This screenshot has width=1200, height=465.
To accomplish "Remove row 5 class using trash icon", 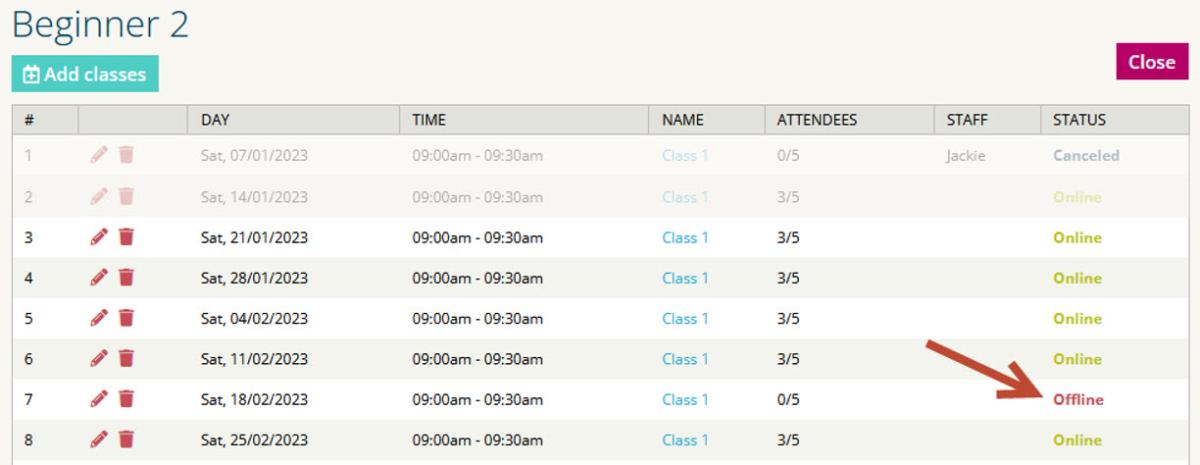I will pos(126,318).
